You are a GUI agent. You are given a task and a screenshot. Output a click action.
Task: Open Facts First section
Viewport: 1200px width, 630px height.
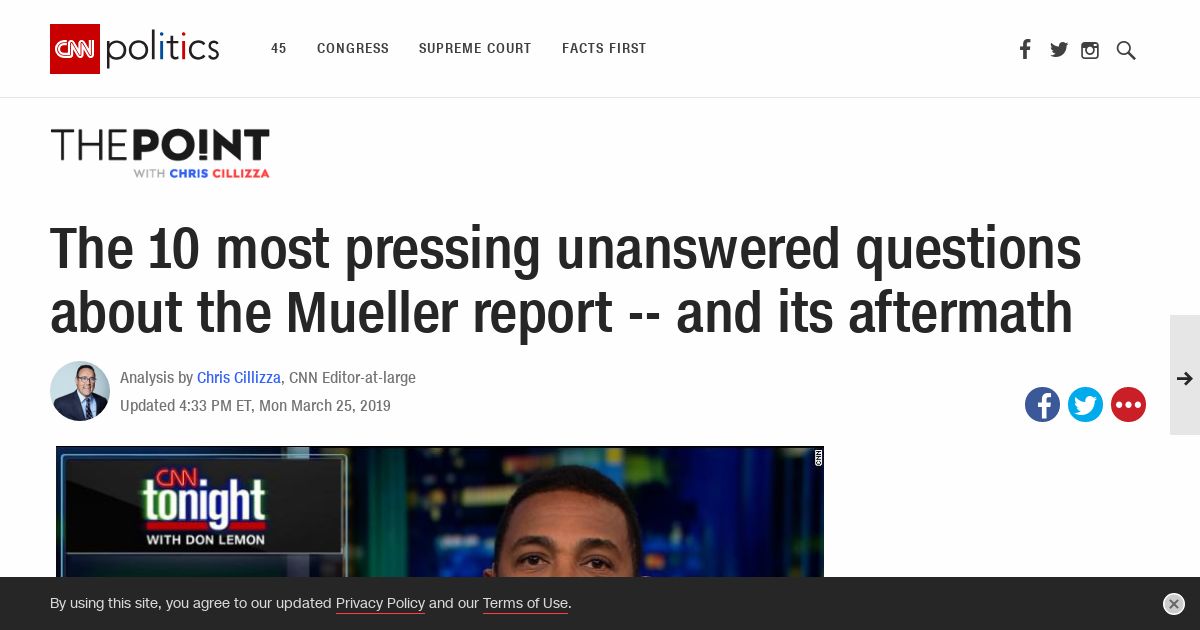pos(604,49)
